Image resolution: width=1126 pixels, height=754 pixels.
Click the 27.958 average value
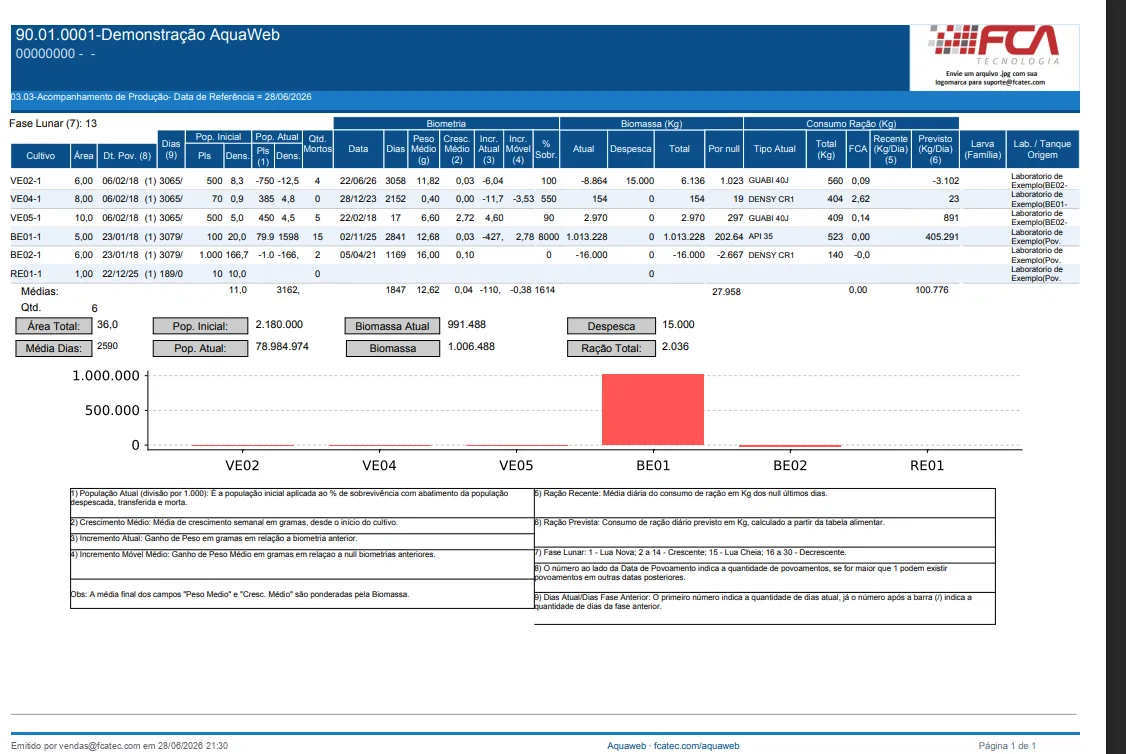[726, 292]
